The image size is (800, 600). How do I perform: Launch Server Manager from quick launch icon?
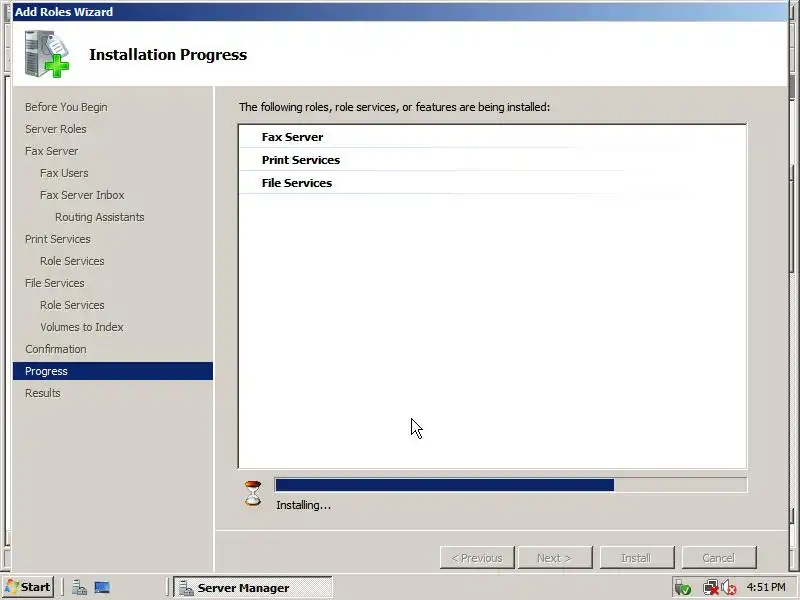pyautogui.click(x=79, y=587)
